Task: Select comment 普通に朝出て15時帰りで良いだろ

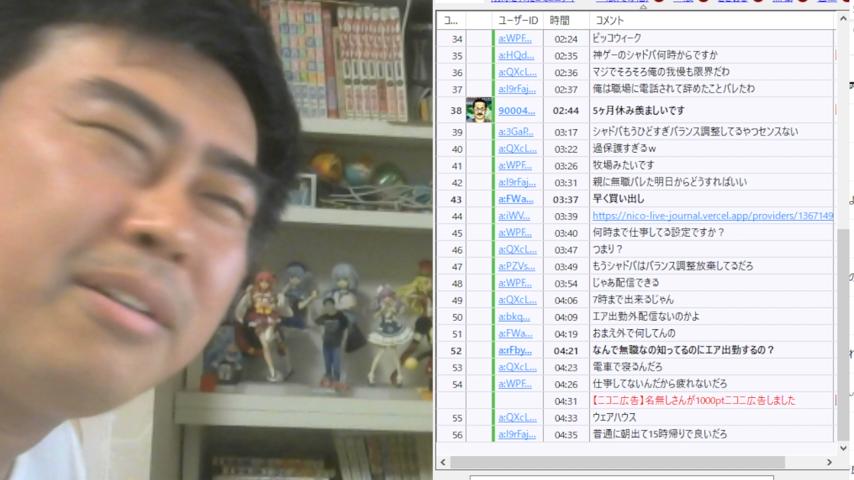Action: 660,434
